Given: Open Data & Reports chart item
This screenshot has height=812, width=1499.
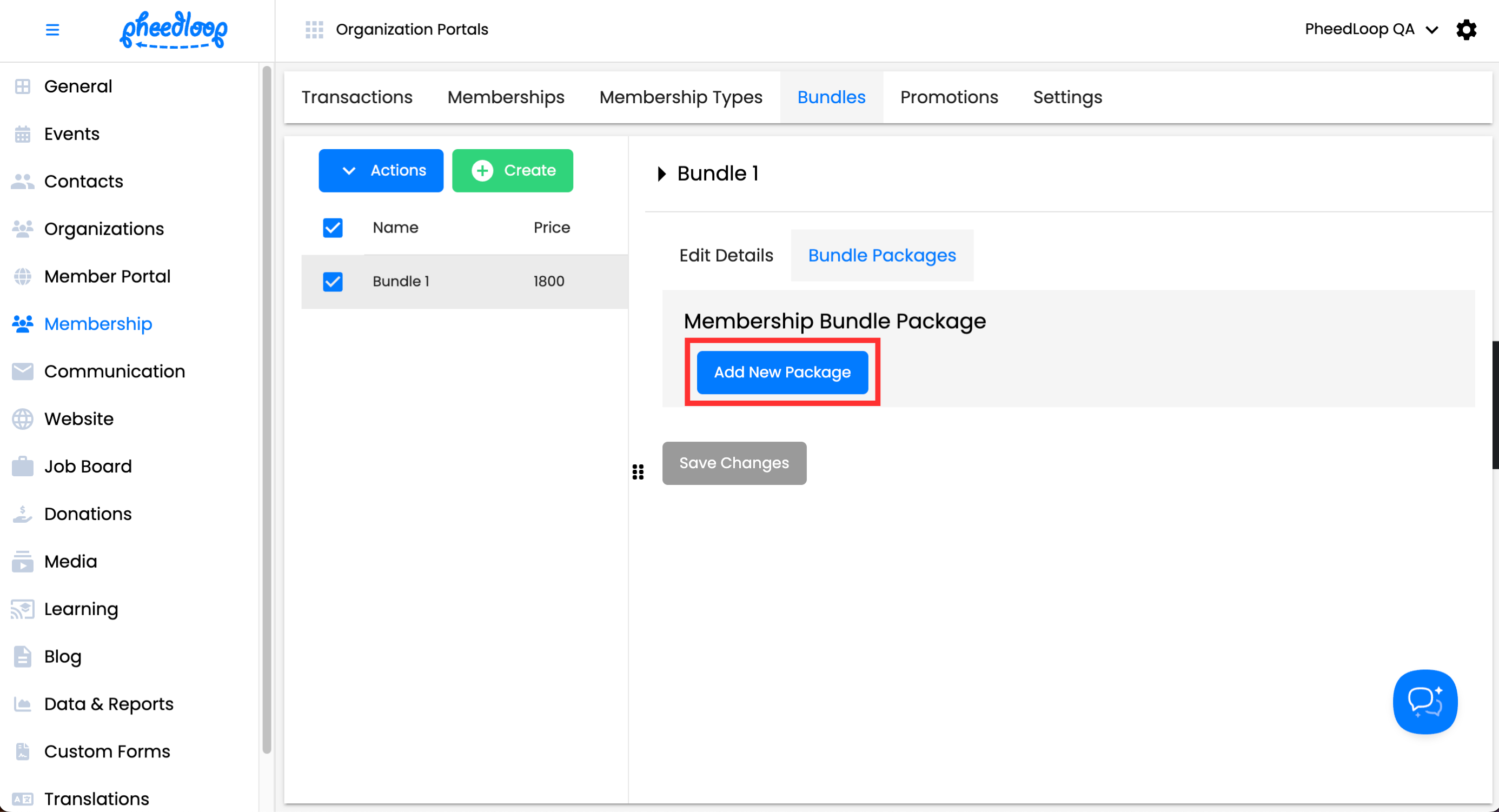Looking at the screenshot, I should (108, 704).
